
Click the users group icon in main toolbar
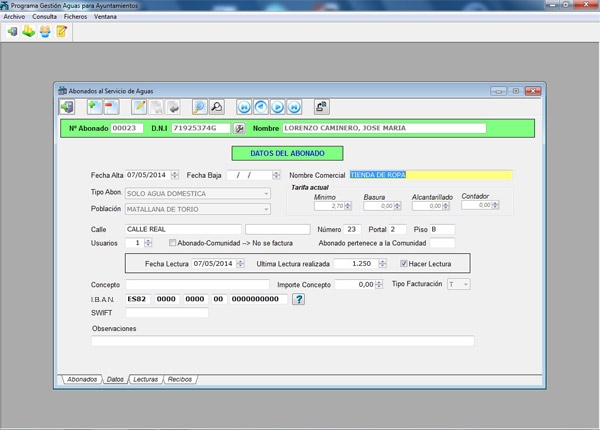(x=45, y=32)
